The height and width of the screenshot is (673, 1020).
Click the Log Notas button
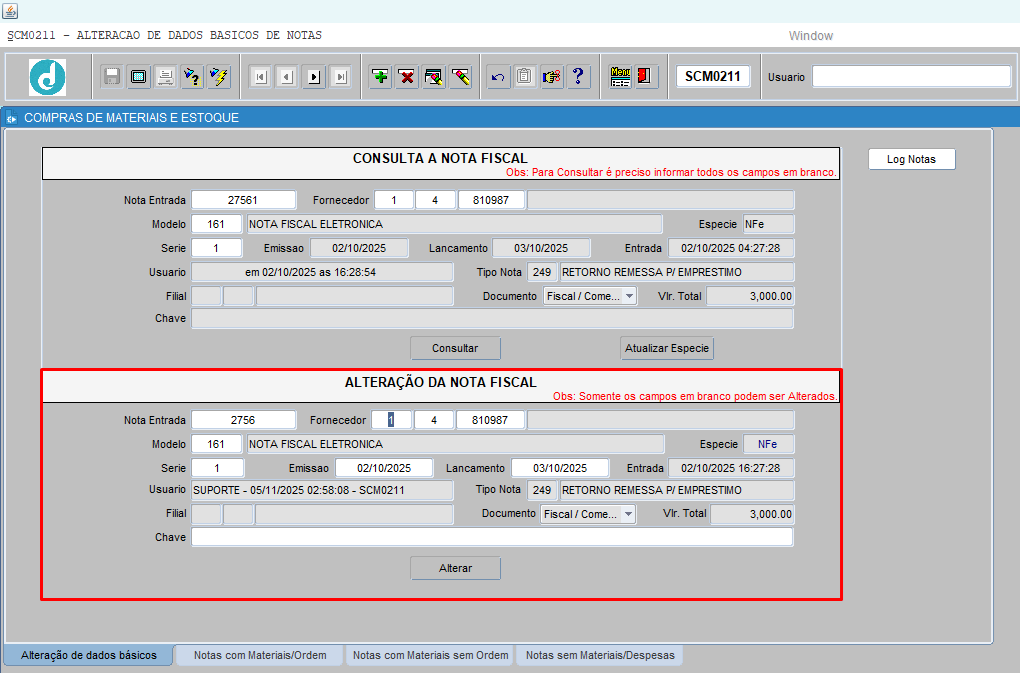(x=911, y=159)
